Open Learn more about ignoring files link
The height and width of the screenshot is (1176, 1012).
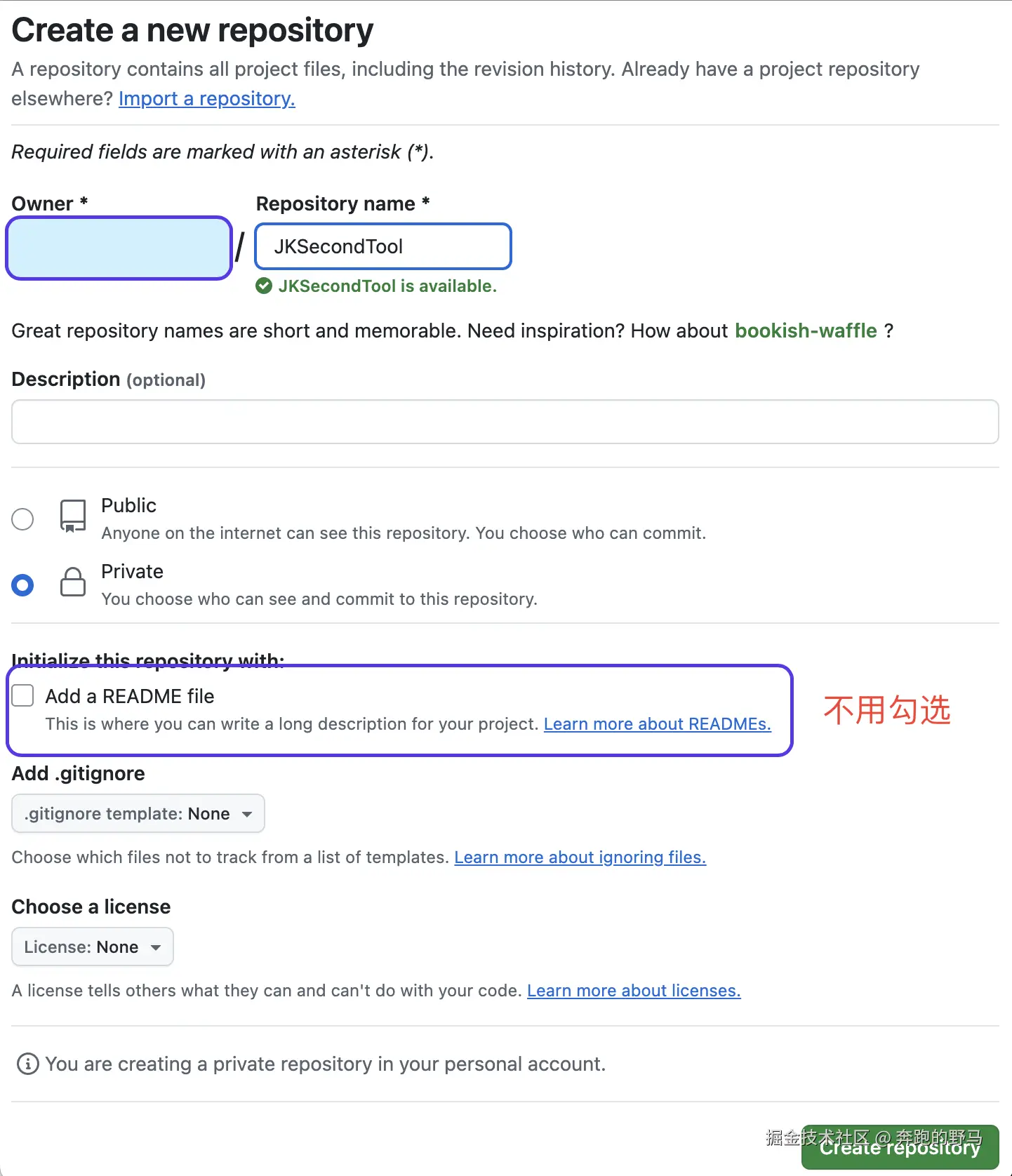[580, 857]
